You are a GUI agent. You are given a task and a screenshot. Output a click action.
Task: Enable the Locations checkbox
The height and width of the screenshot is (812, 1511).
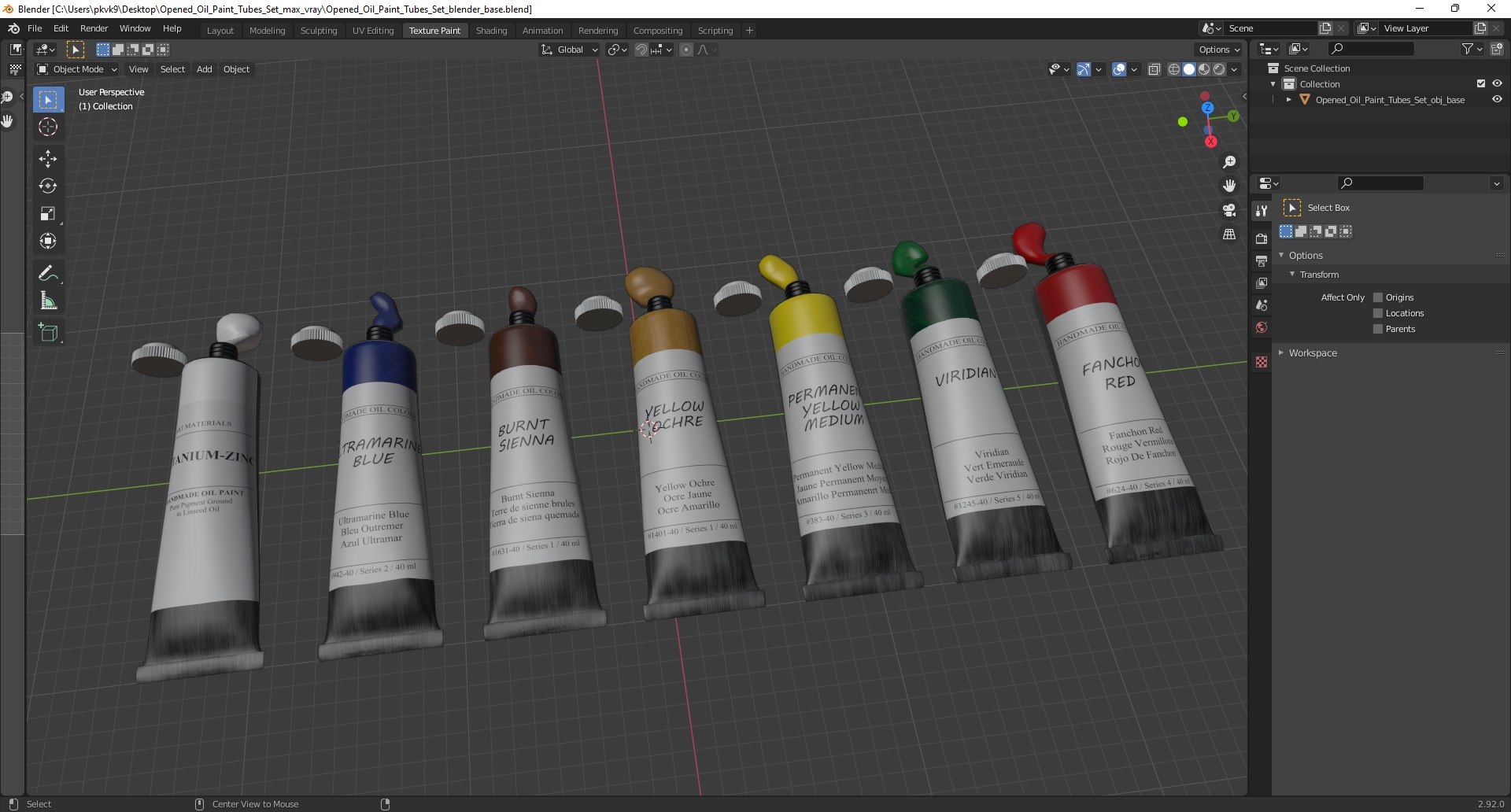(1378, 313)
